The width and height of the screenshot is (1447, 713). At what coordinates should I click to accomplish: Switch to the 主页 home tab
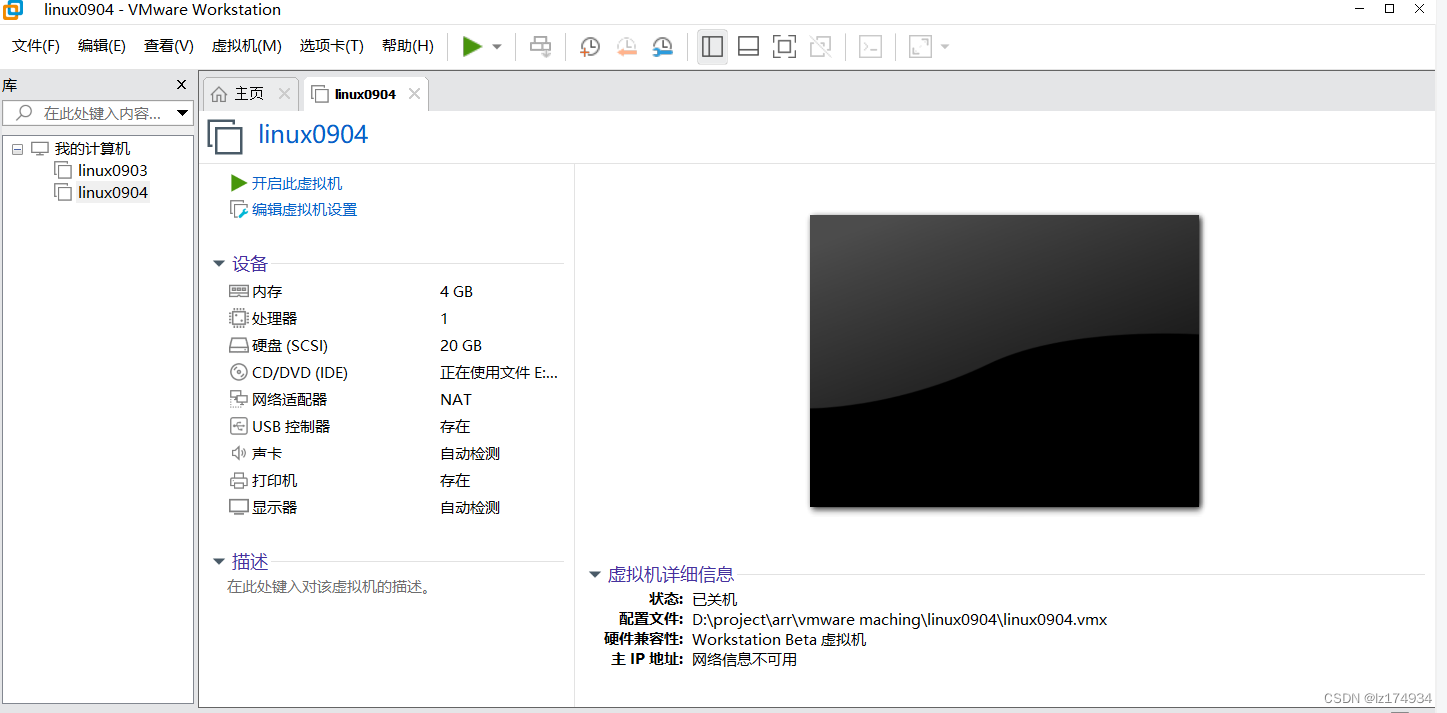(x=249, y=94)
